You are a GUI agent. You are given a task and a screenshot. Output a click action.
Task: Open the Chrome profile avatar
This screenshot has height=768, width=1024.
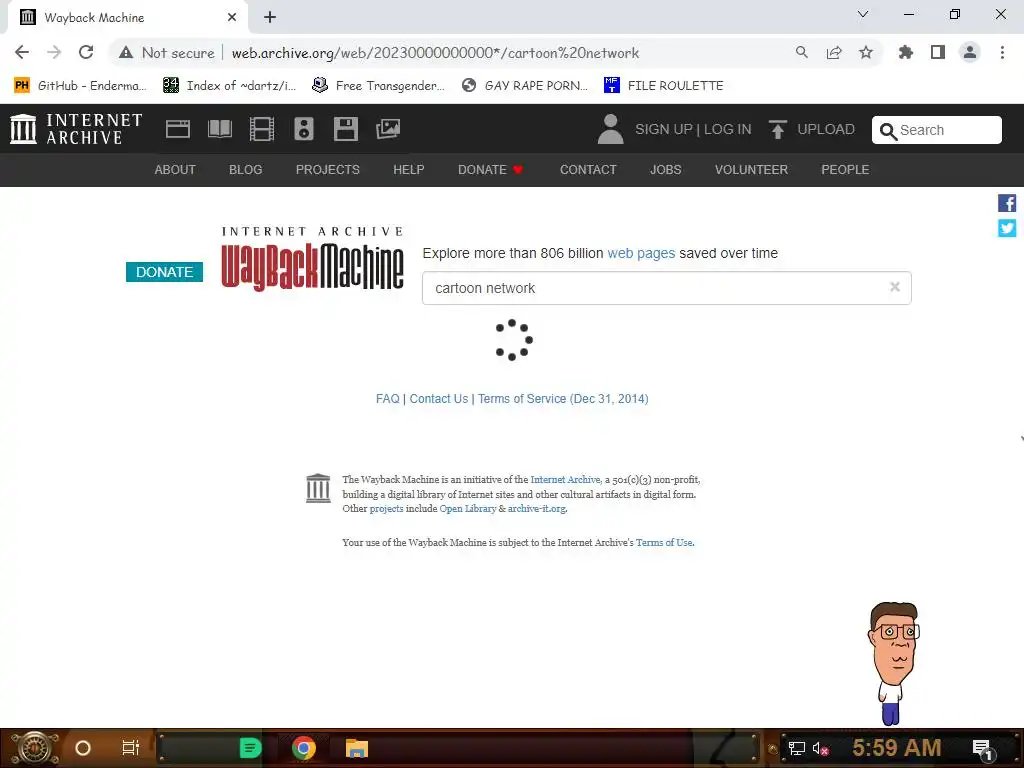(970, 52)
